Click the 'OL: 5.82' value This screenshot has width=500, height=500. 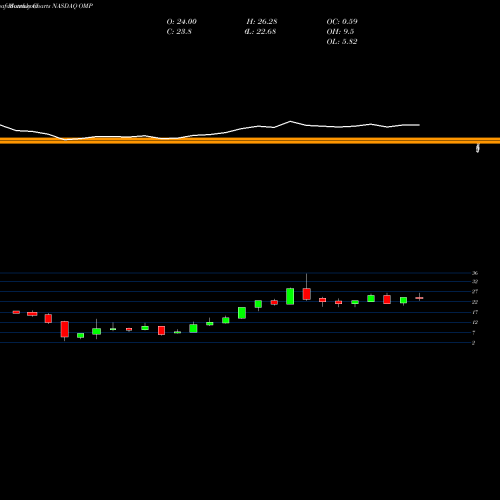coord(342,42)
